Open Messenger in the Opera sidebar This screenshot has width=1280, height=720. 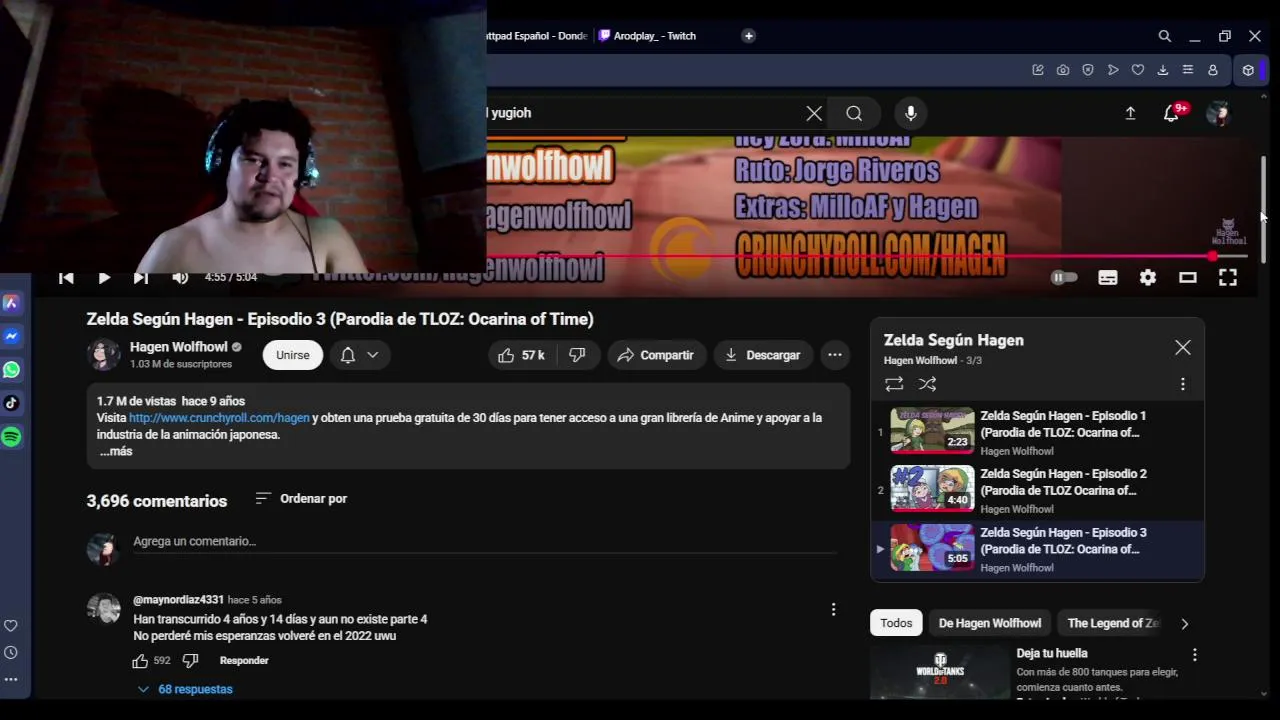click(x=11, y=337)
